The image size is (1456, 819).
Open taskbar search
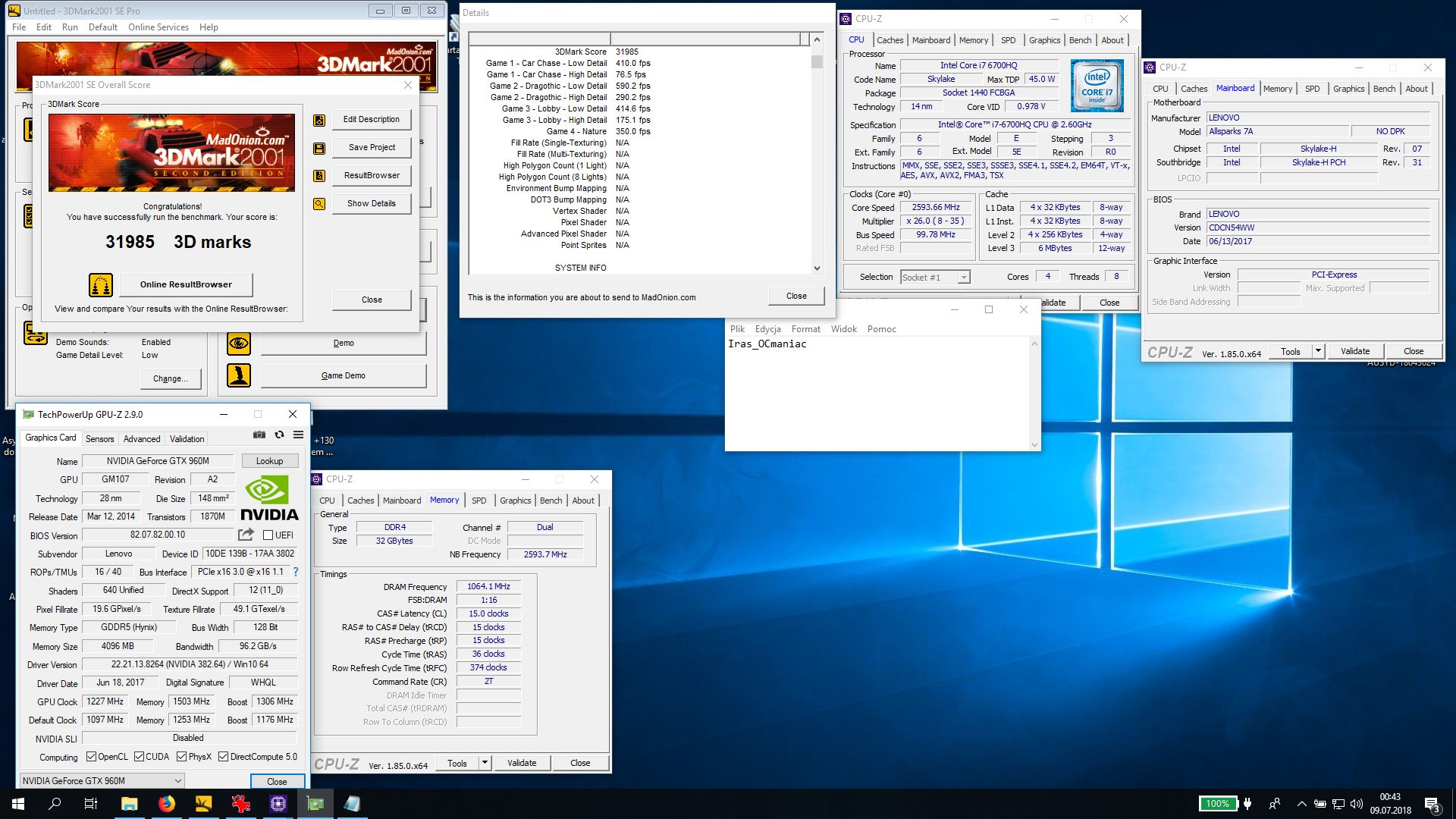[x=55, y=804]
